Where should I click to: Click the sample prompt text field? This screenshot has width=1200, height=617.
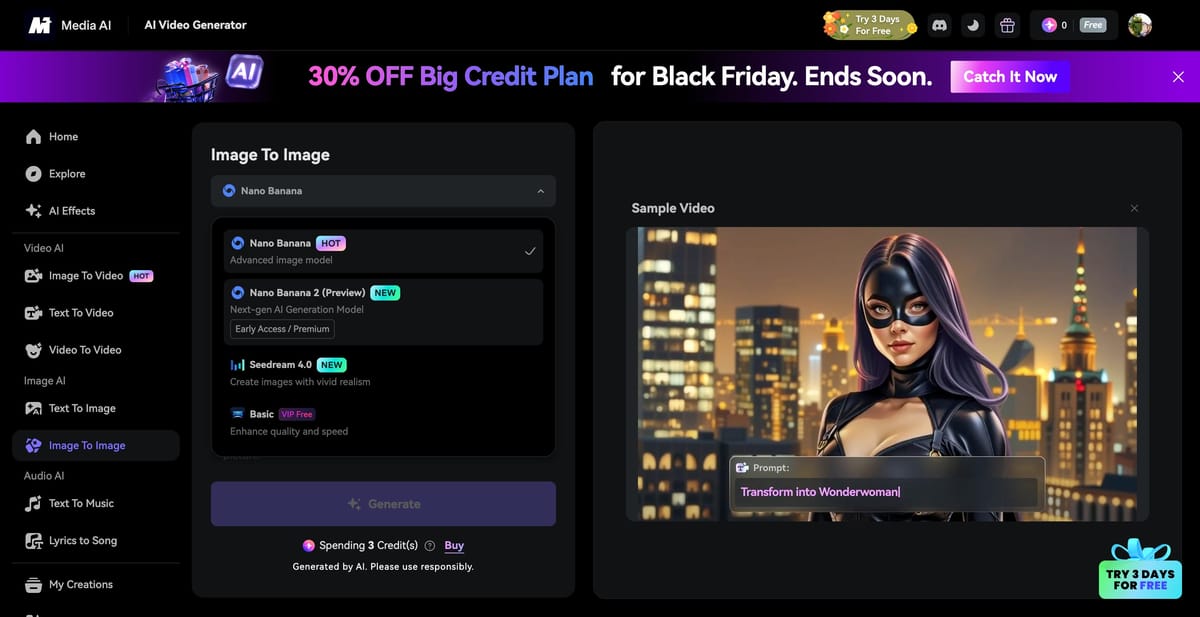click(887, 492)
